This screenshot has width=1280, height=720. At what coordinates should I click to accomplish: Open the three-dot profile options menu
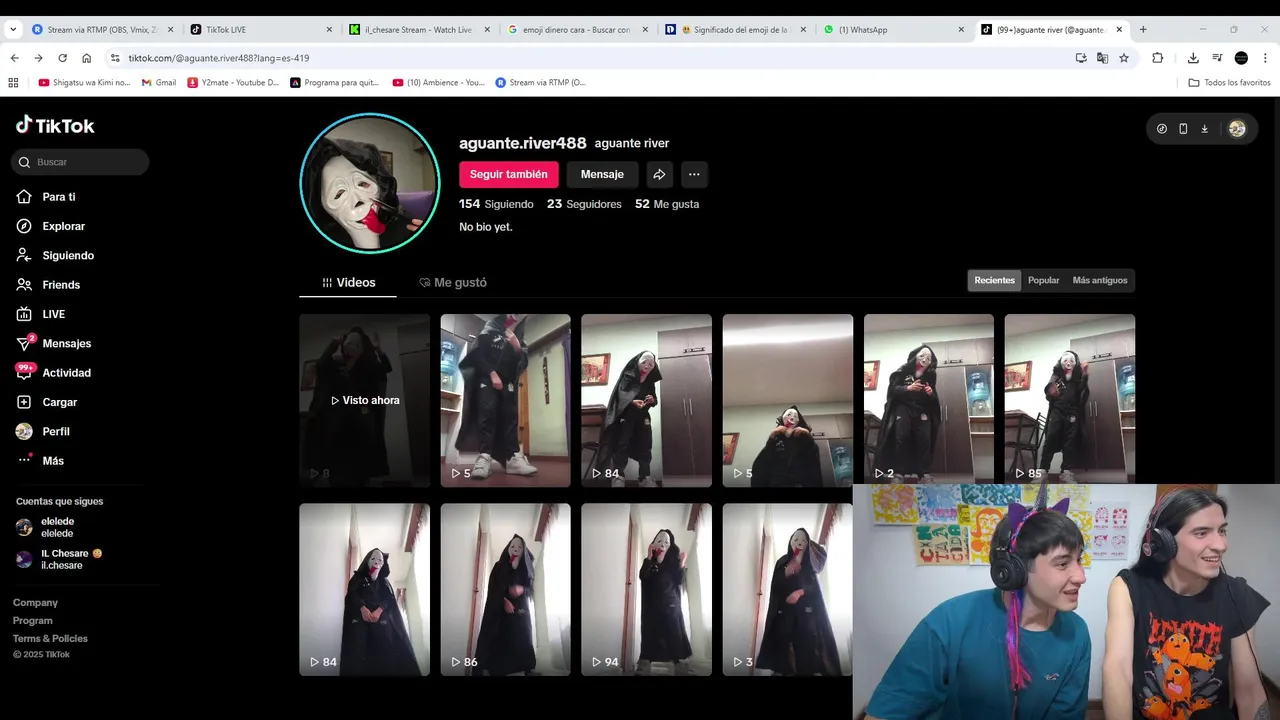[x=694, y=174]
